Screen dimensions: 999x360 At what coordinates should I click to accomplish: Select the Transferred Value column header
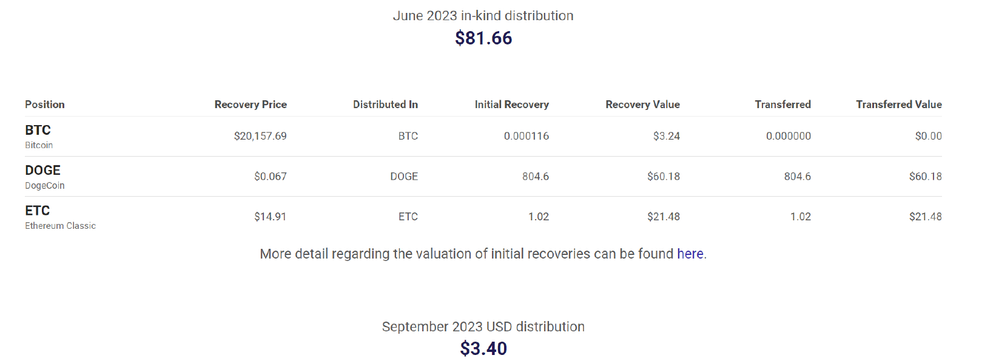898,104
